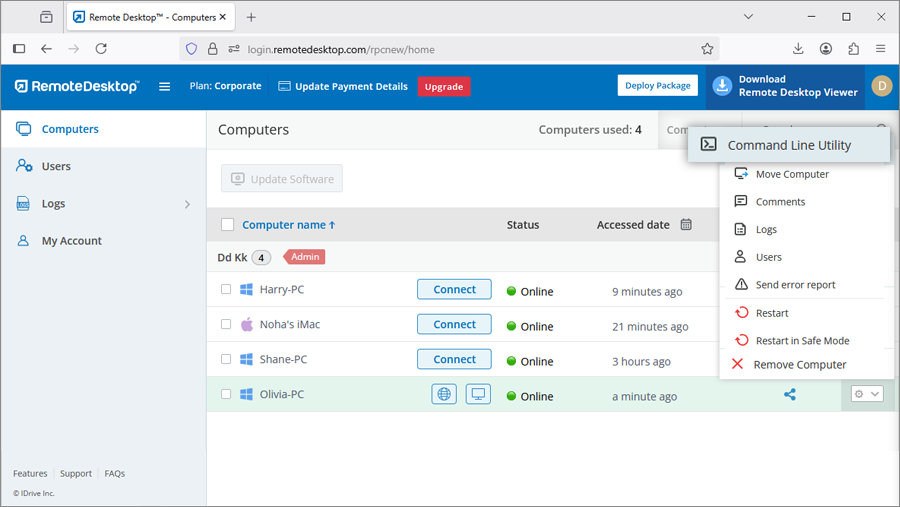Choose Command Line Utility from the menu

click(789, 145)
